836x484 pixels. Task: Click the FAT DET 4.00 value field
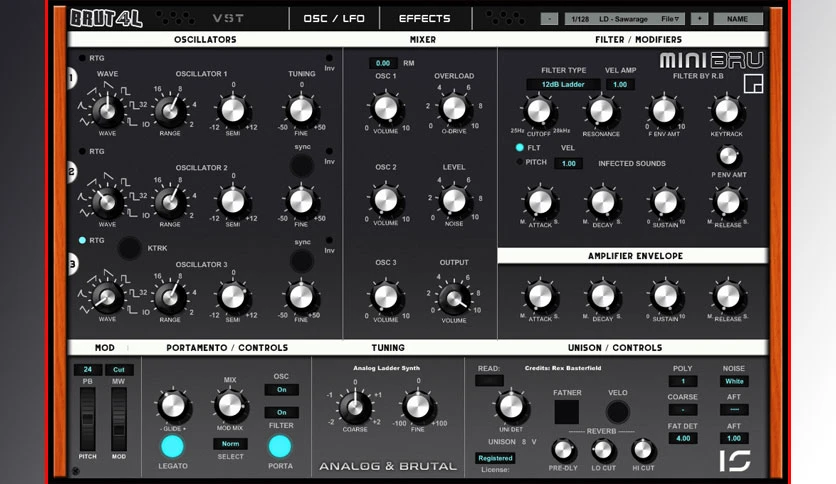(x=683, y=438)
